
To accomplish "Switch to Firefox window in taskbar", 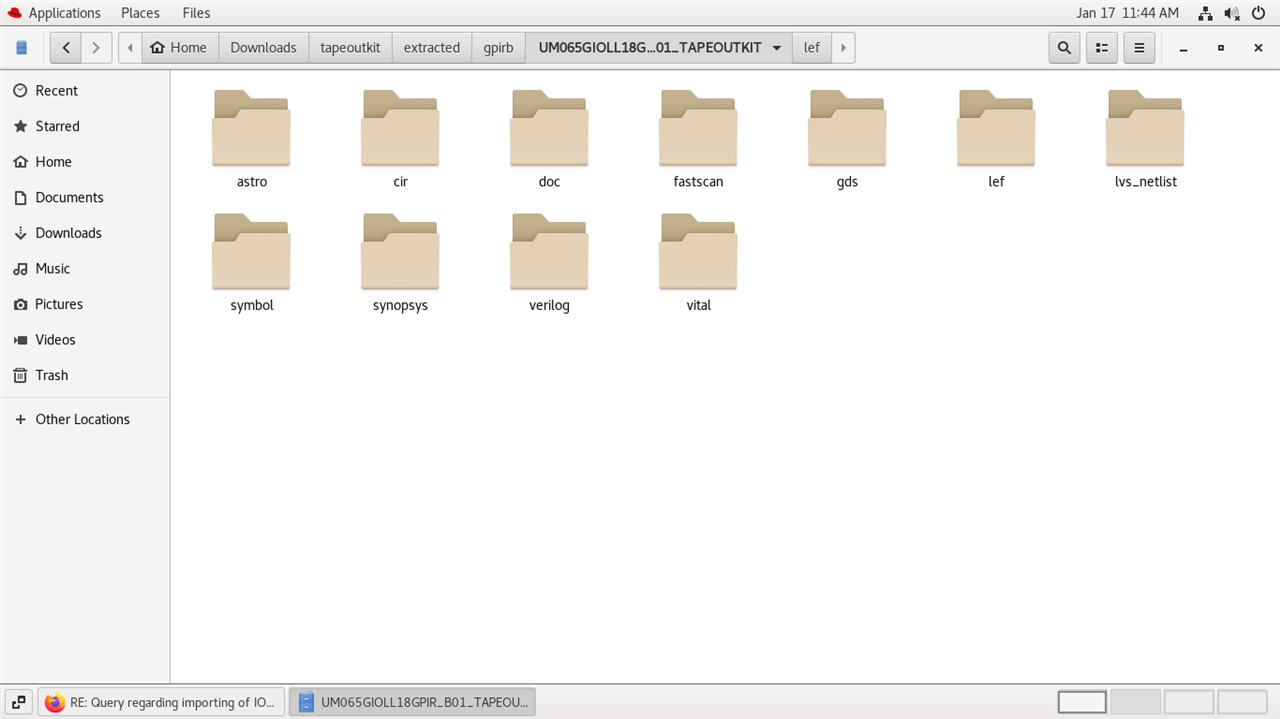I will (x=160, y=702).
